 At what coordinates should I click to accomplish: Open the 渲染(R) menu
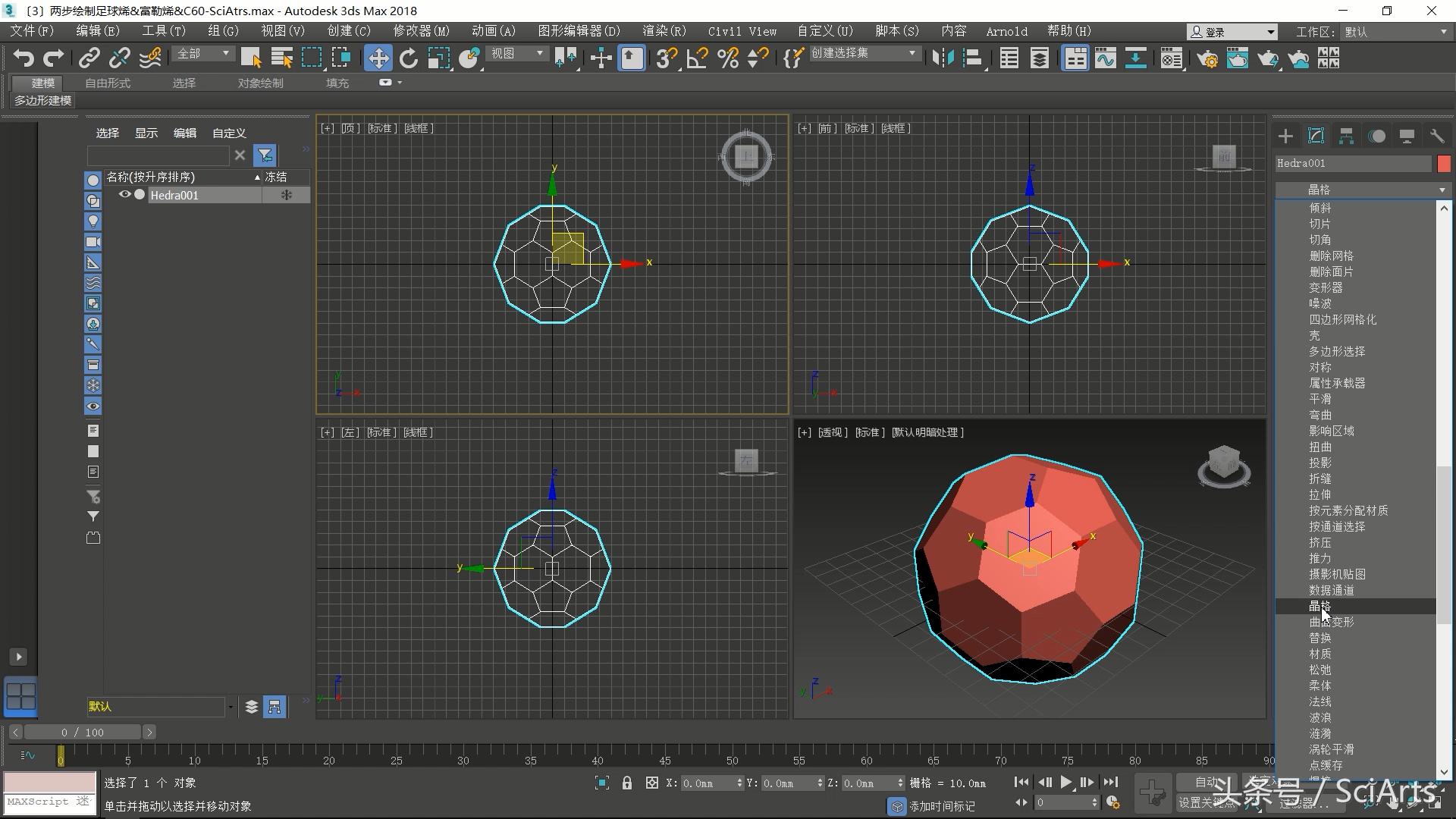click(x=664, y=31)
